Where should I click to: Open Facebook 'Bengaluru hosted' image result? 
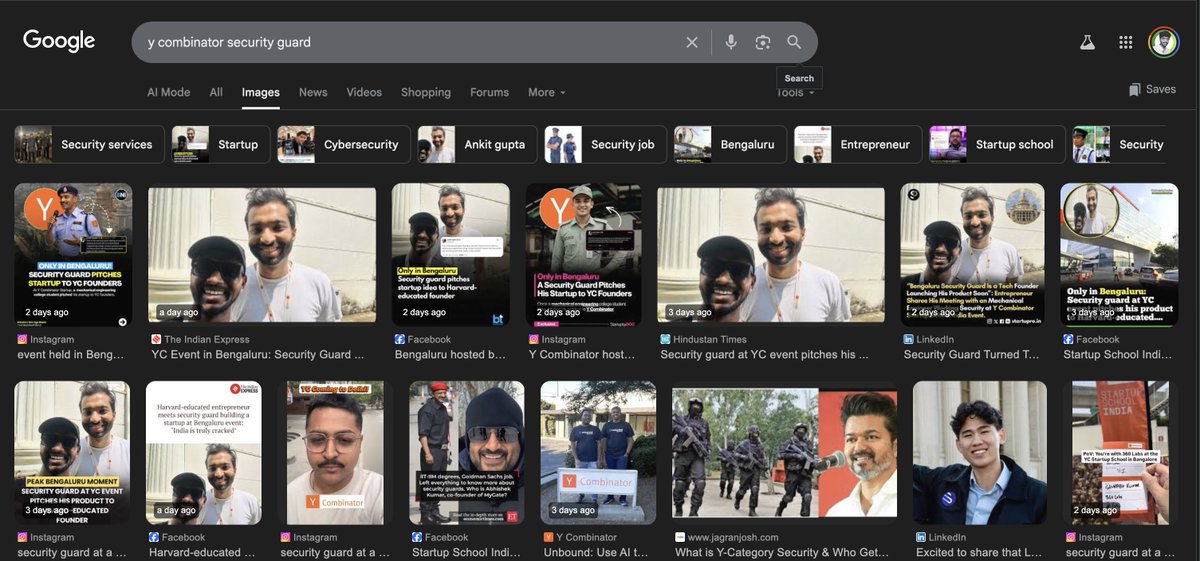452,254
